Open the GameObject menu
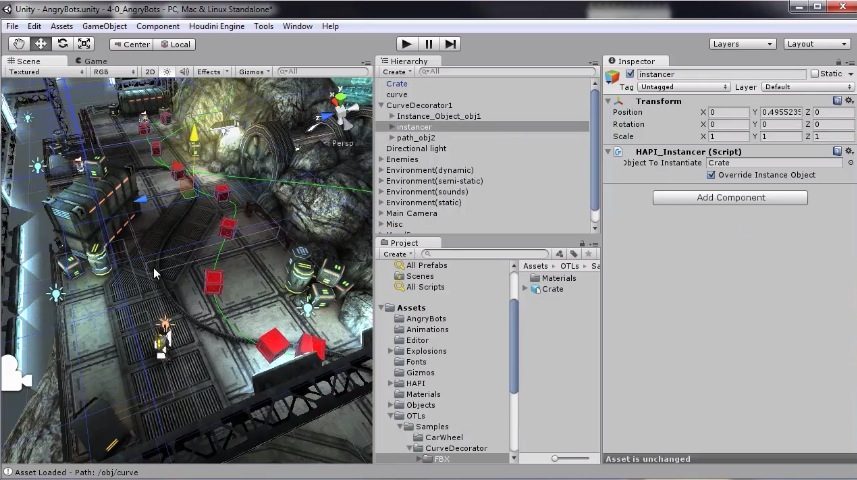 coord(104,26)
